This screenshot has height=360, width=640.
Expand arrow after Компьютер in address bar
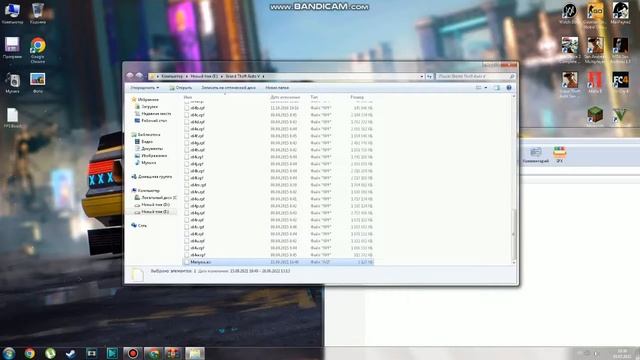pos(187,76)
